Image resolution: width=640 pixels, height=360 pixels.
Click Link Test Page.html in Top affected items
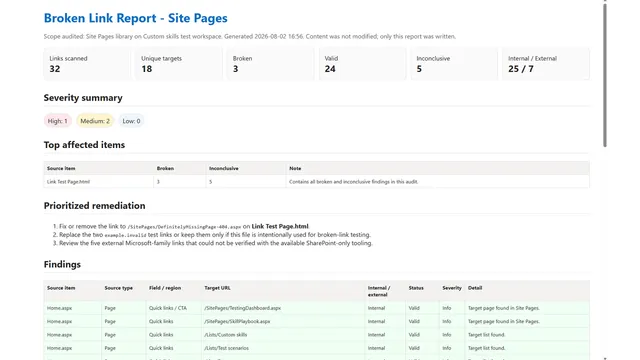(x=68, y=182)
